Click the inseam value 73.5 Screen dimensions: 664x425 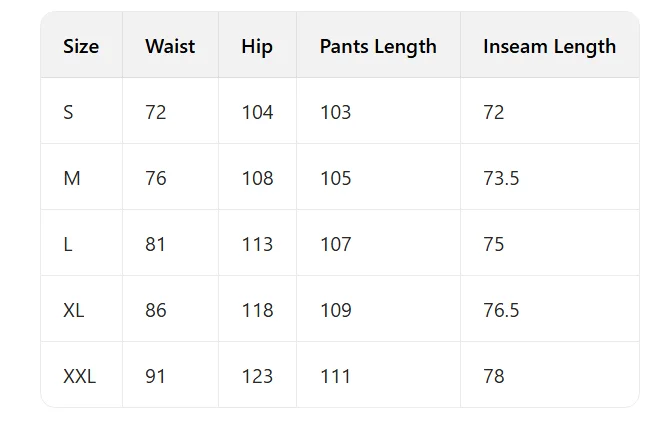click(x=501, y=178)
